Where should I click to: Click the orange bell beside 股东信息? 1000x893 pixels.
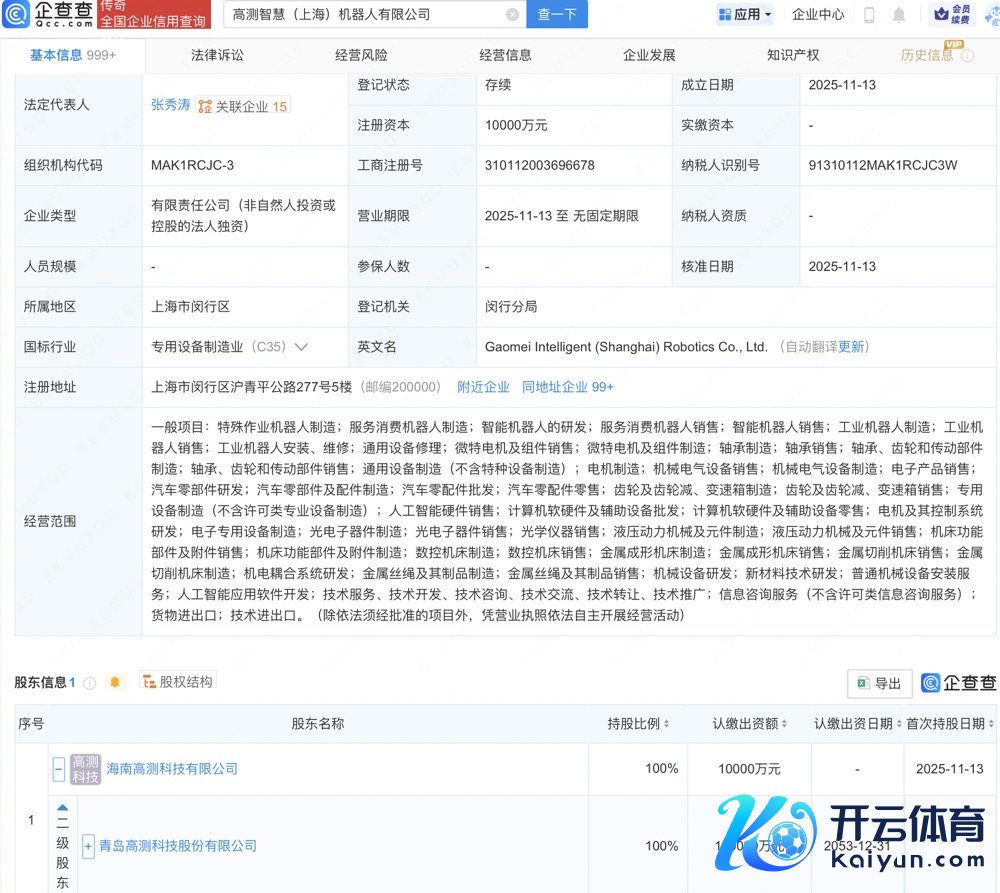tap(115, 682)
